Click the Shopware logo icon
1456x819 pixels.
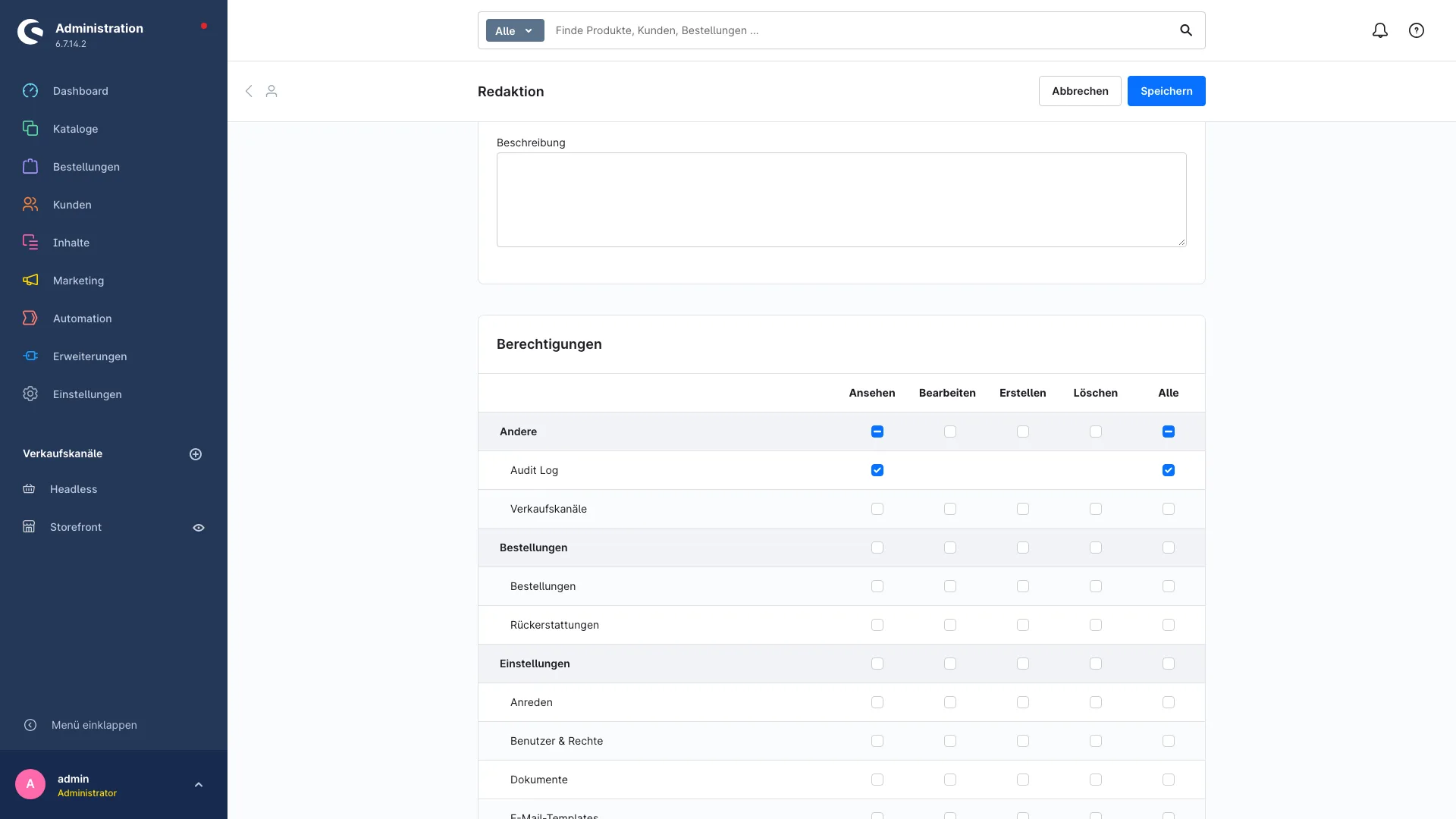pyautogui.click(x=30, y=32)
